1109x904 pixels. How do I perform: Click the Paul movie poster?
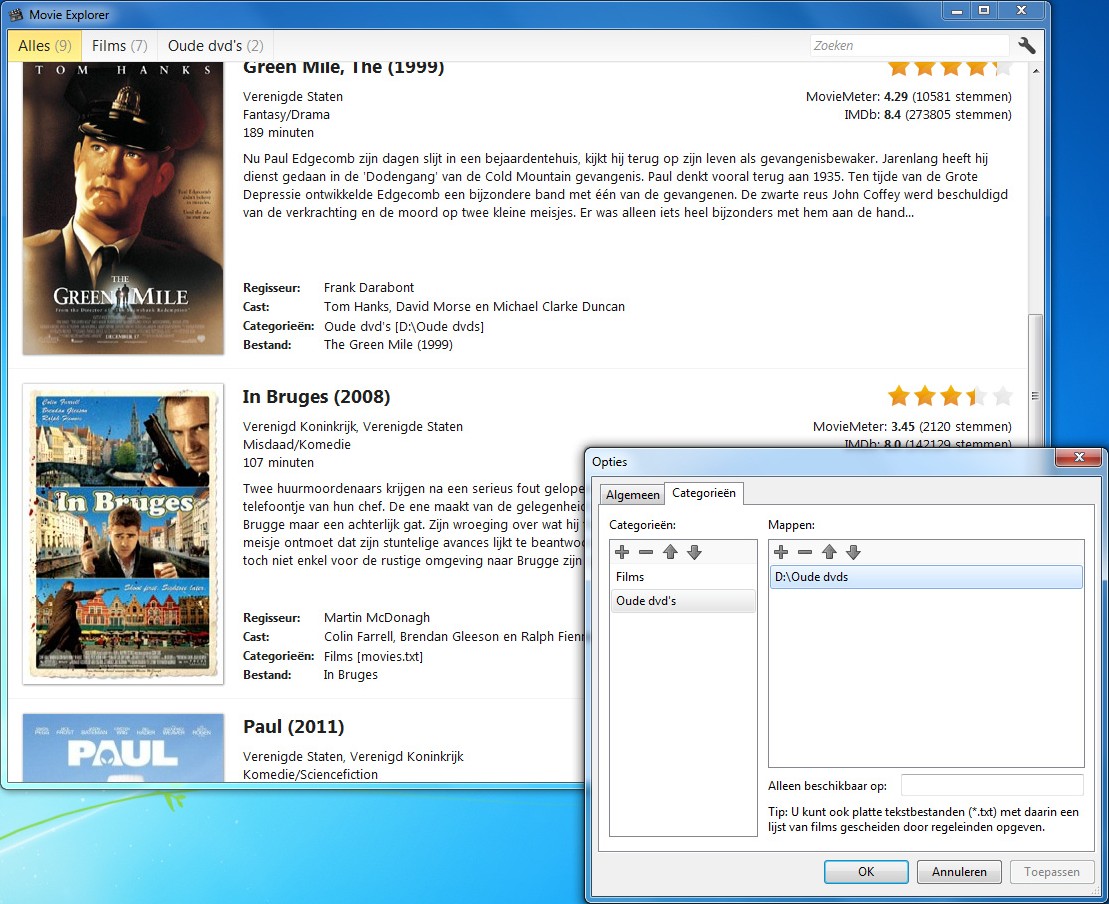click(123, 747)
